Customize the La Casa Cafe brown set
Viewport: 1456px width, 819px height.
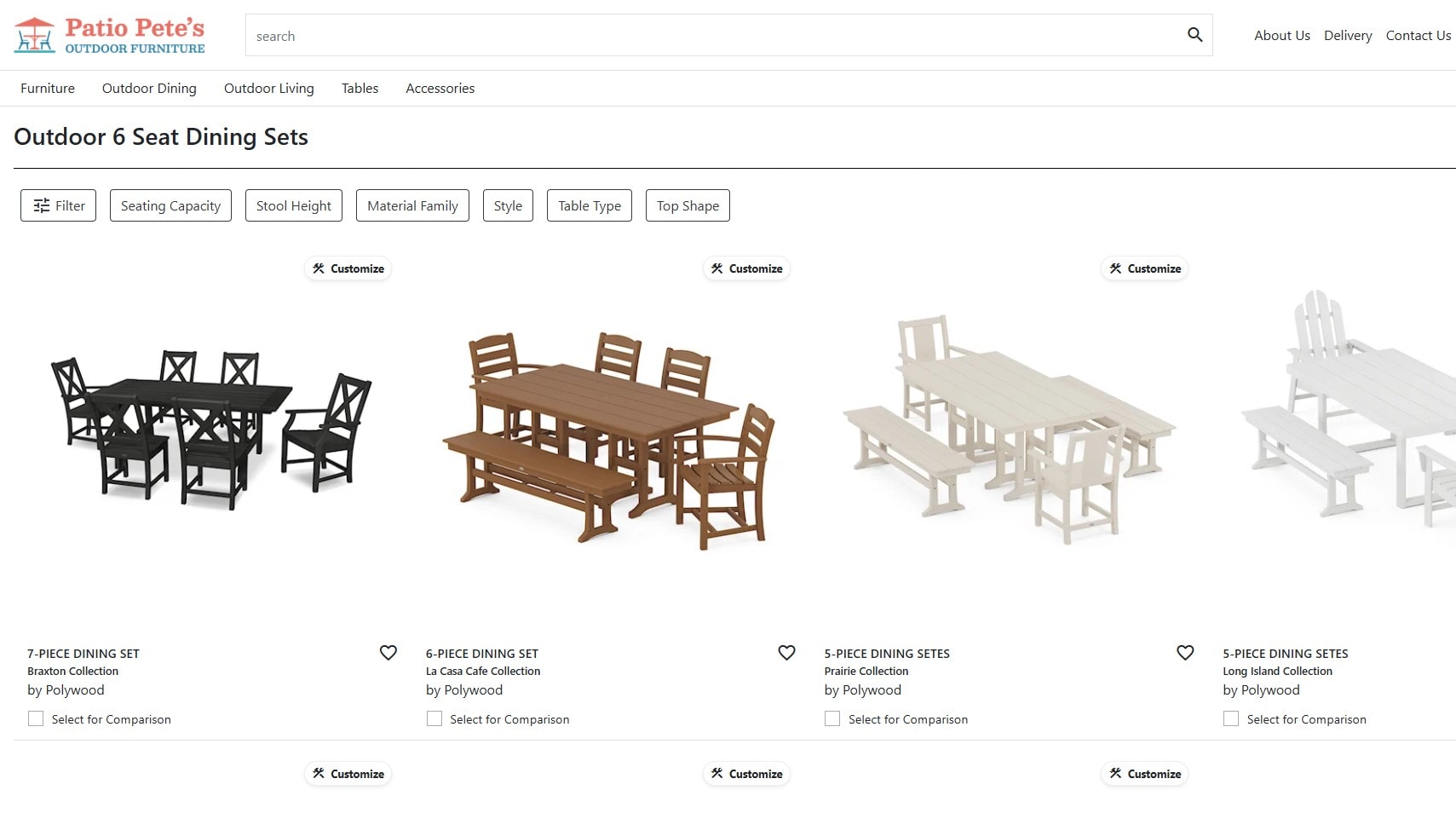747,268
